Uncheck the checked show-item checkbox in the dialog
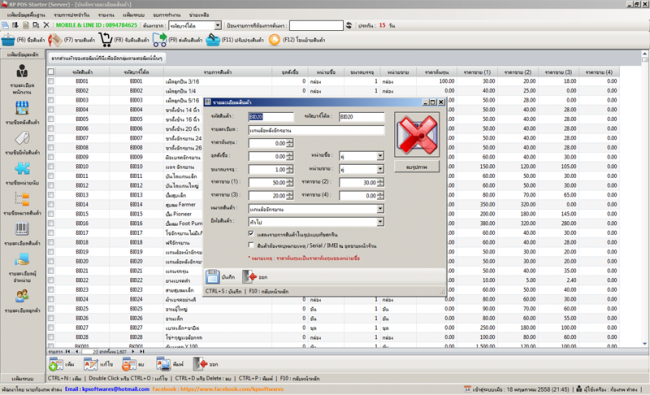This screenshot has width=650, height=395. [251, 234]
